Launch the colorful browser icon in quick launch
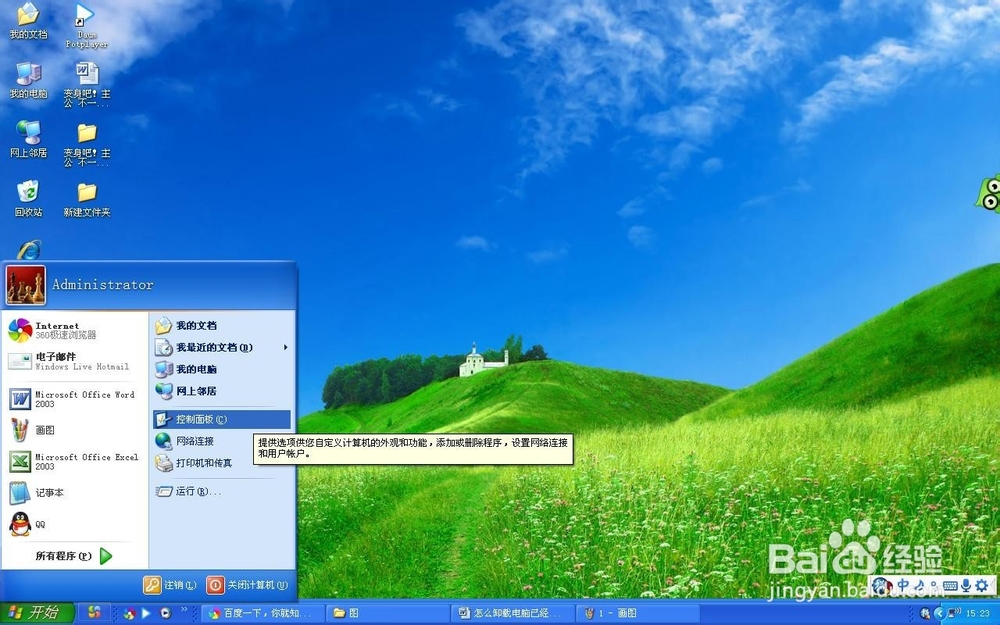This screenshot has width=1000, height=625. click(x=129, y=614)
